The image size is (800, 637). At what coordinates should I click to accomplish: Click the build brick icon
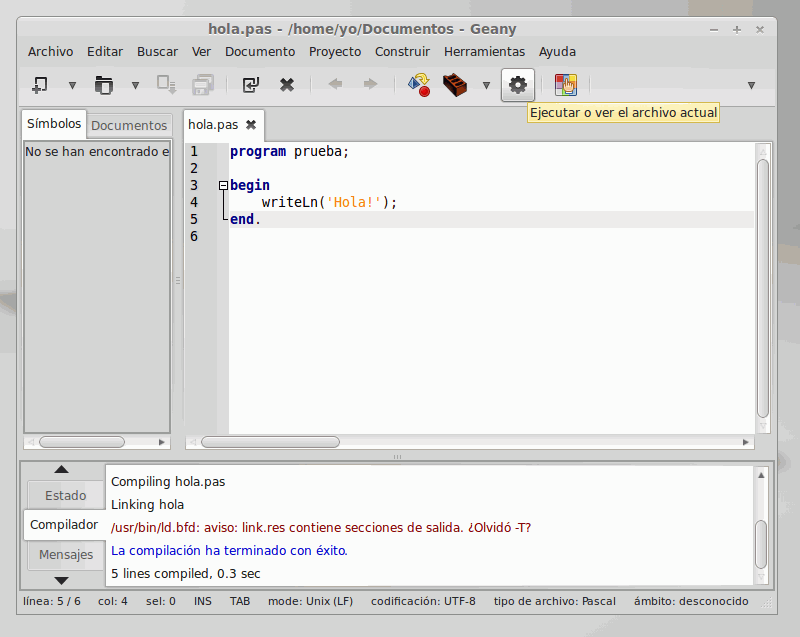[456, 85]
